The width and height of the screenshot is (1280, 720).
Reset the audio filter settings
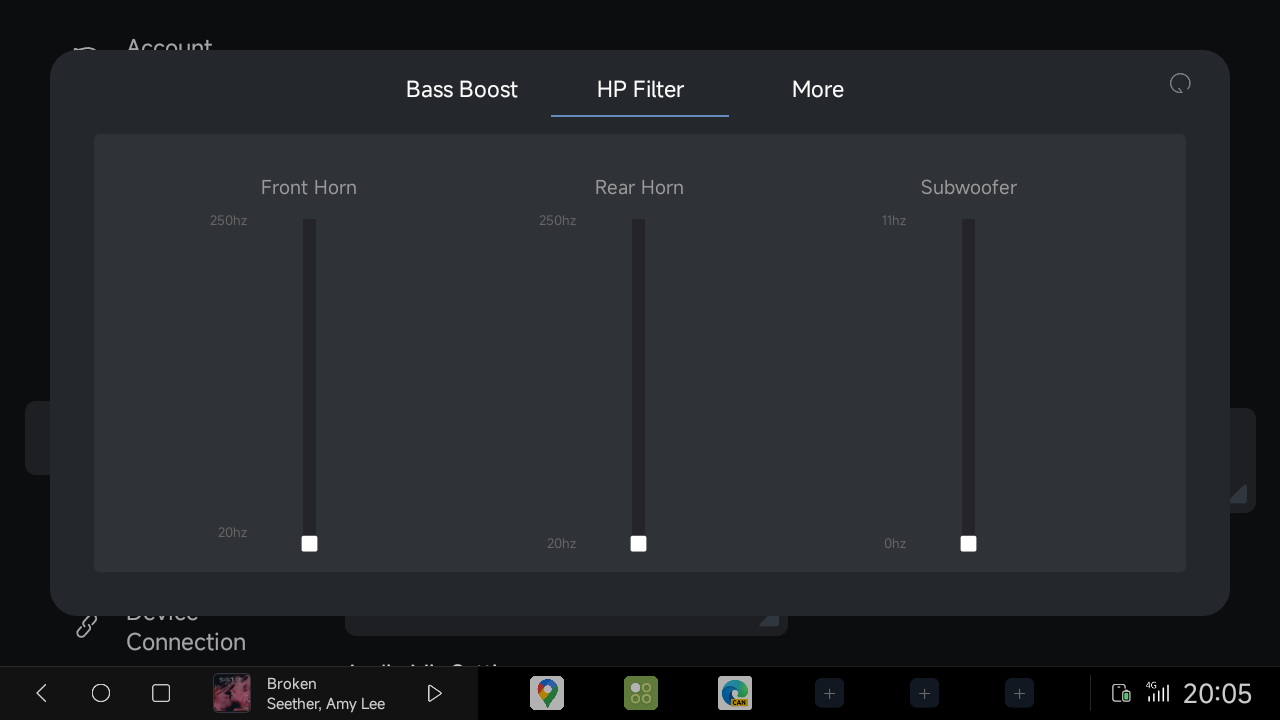(1180, 84)
